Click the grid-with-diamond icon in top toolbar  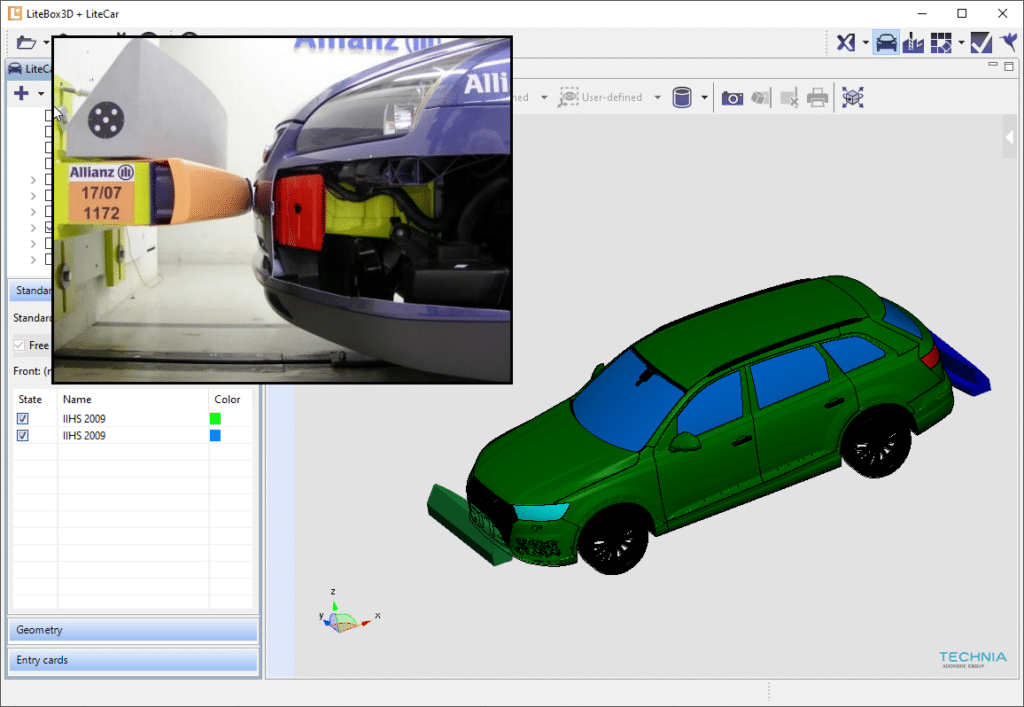pos(941,43)
